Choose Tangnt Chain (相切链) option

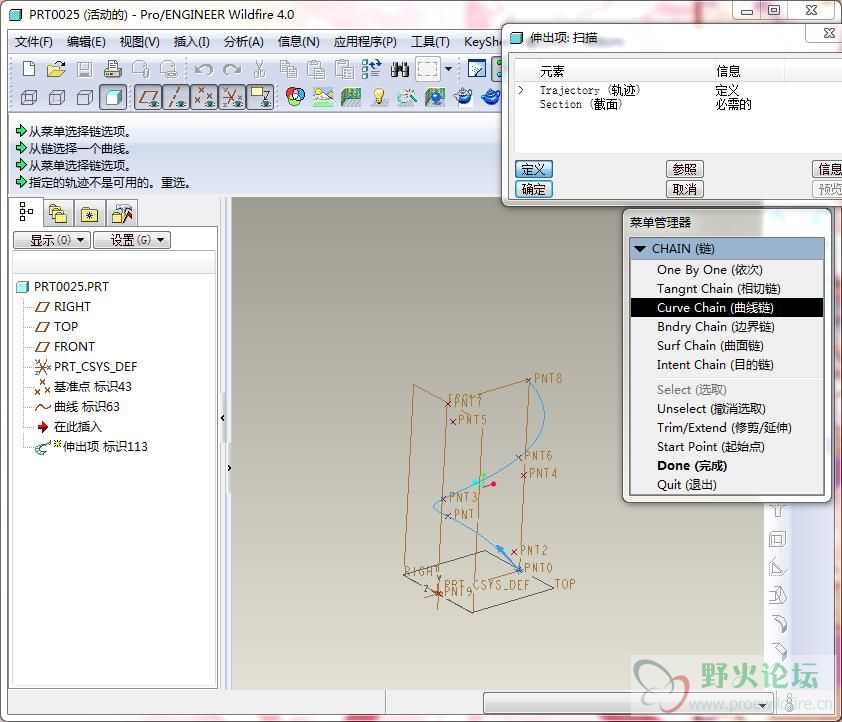(727, 289)
